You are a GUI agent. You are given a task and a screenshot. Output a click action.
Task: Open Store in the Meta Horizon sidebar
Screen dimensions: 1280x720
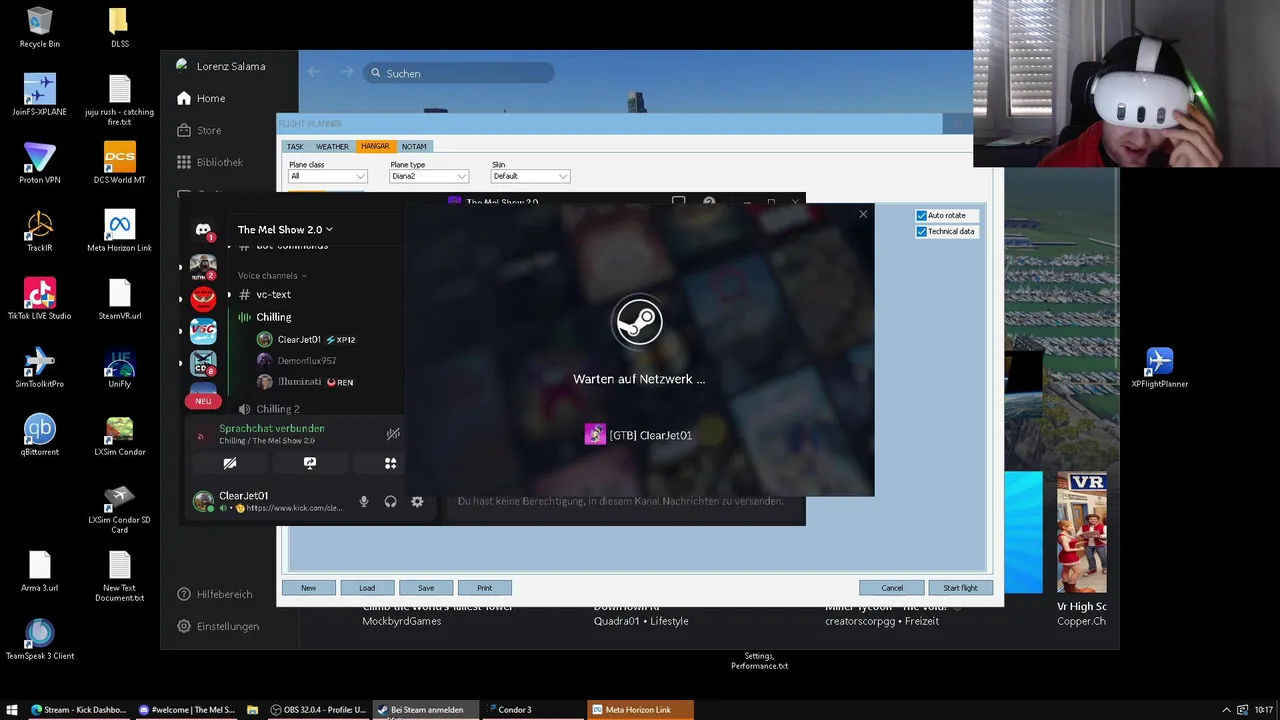pyautogui.click(x=199, y=130)
